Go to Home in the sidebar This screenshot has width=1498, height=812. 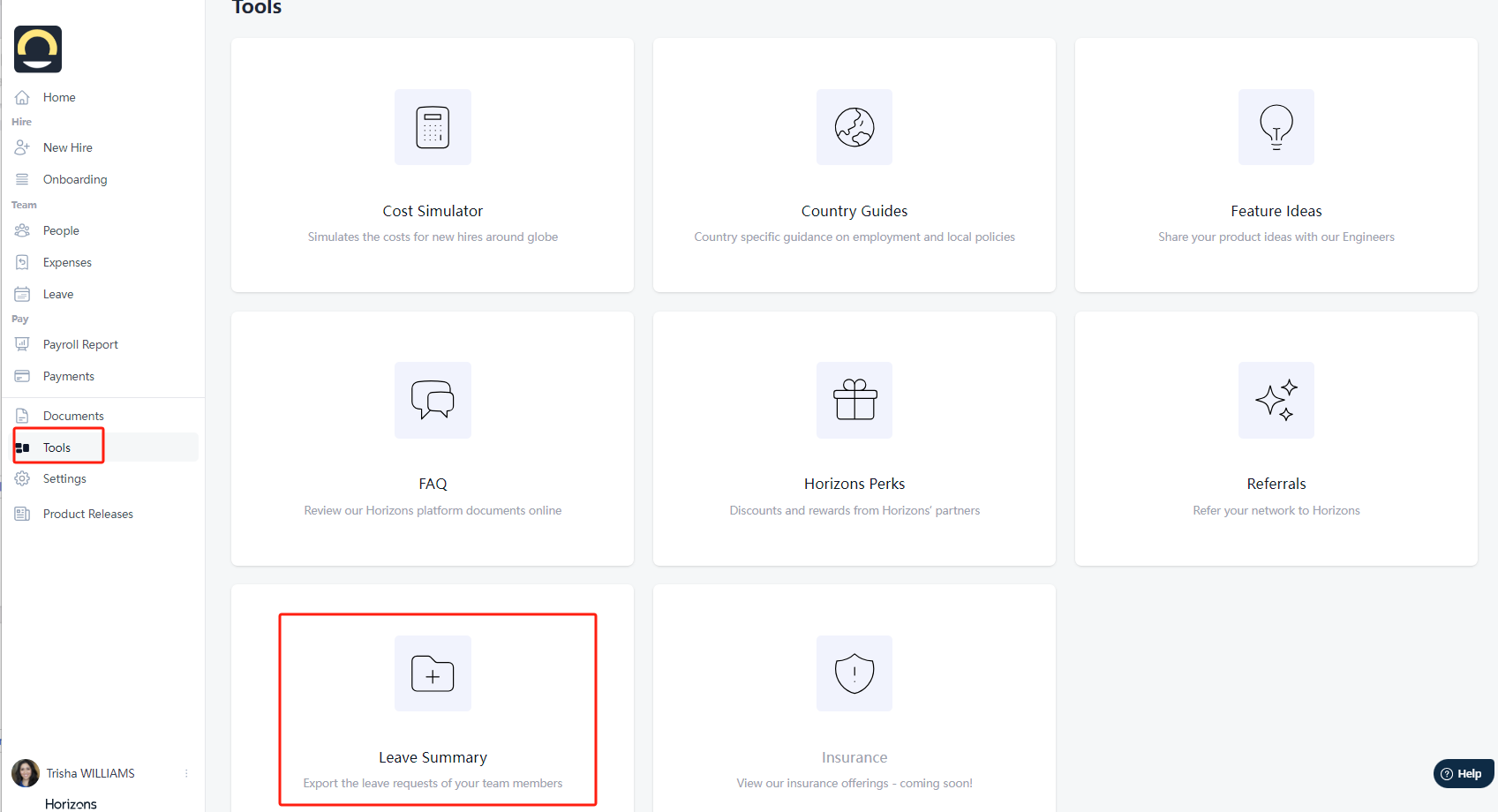tap(59, 97)
